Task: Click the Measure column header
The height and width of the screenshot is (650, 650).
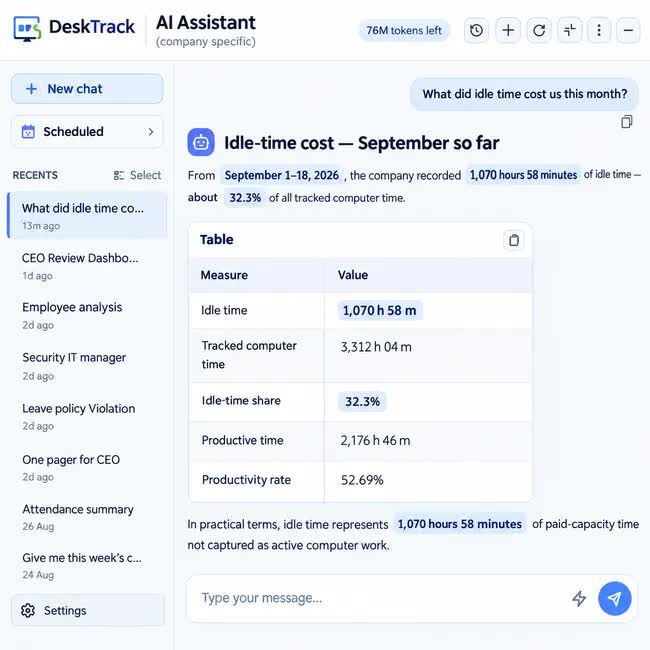Action: (224, 275)
